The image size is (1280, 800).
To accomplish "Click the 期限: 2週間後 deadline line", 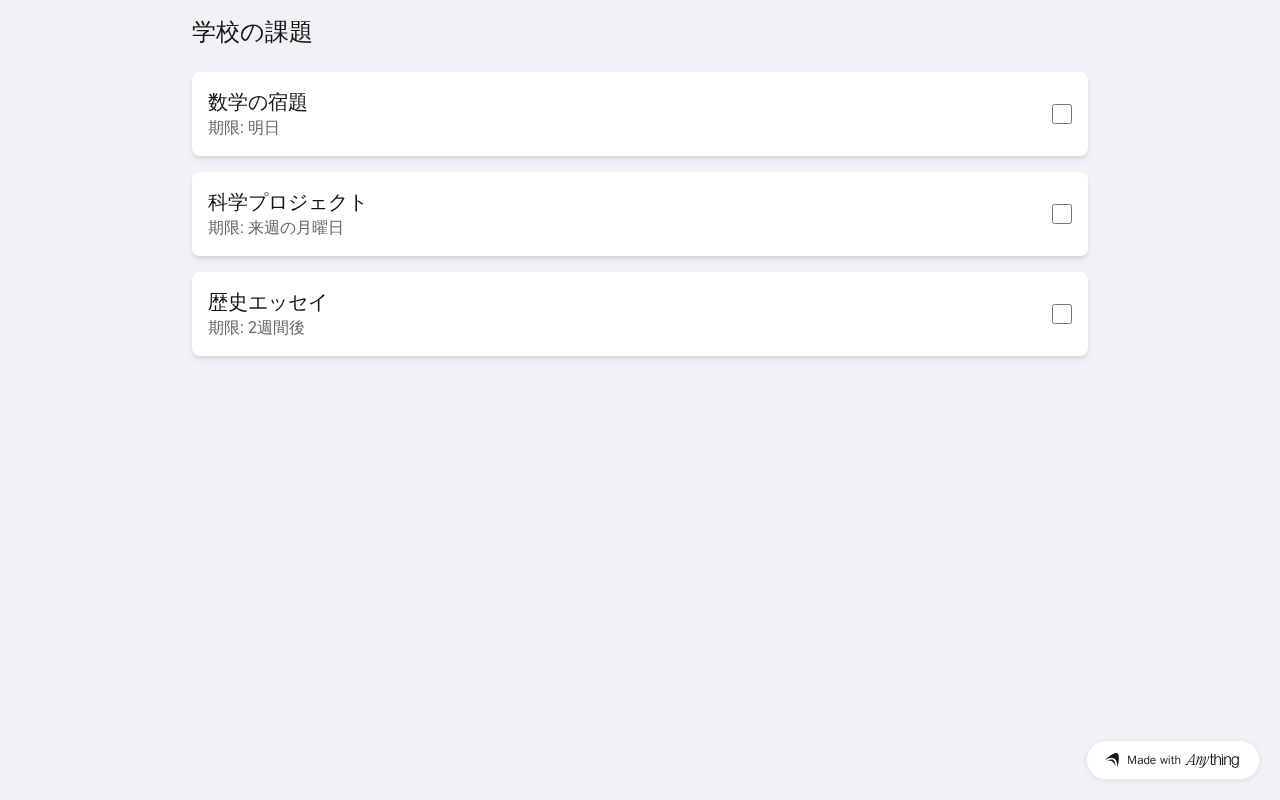I will click(256, 328).
